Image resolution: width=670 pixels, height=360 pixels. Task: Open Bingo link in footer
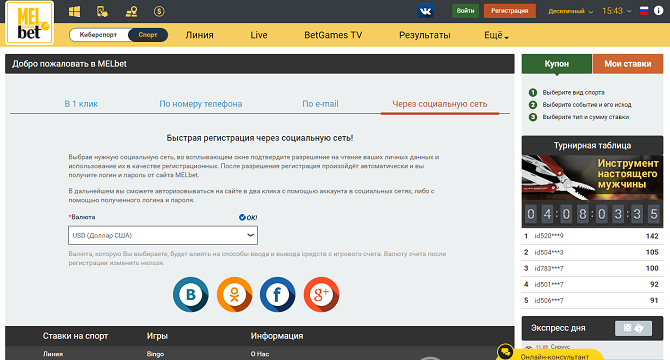click(155, 354)
